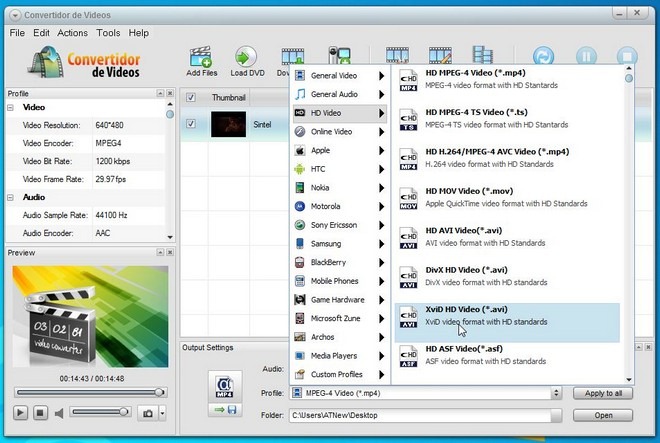Click the HTC android robot icon
The width and height of the screenshot is (660, 443).
pos(299,169)
